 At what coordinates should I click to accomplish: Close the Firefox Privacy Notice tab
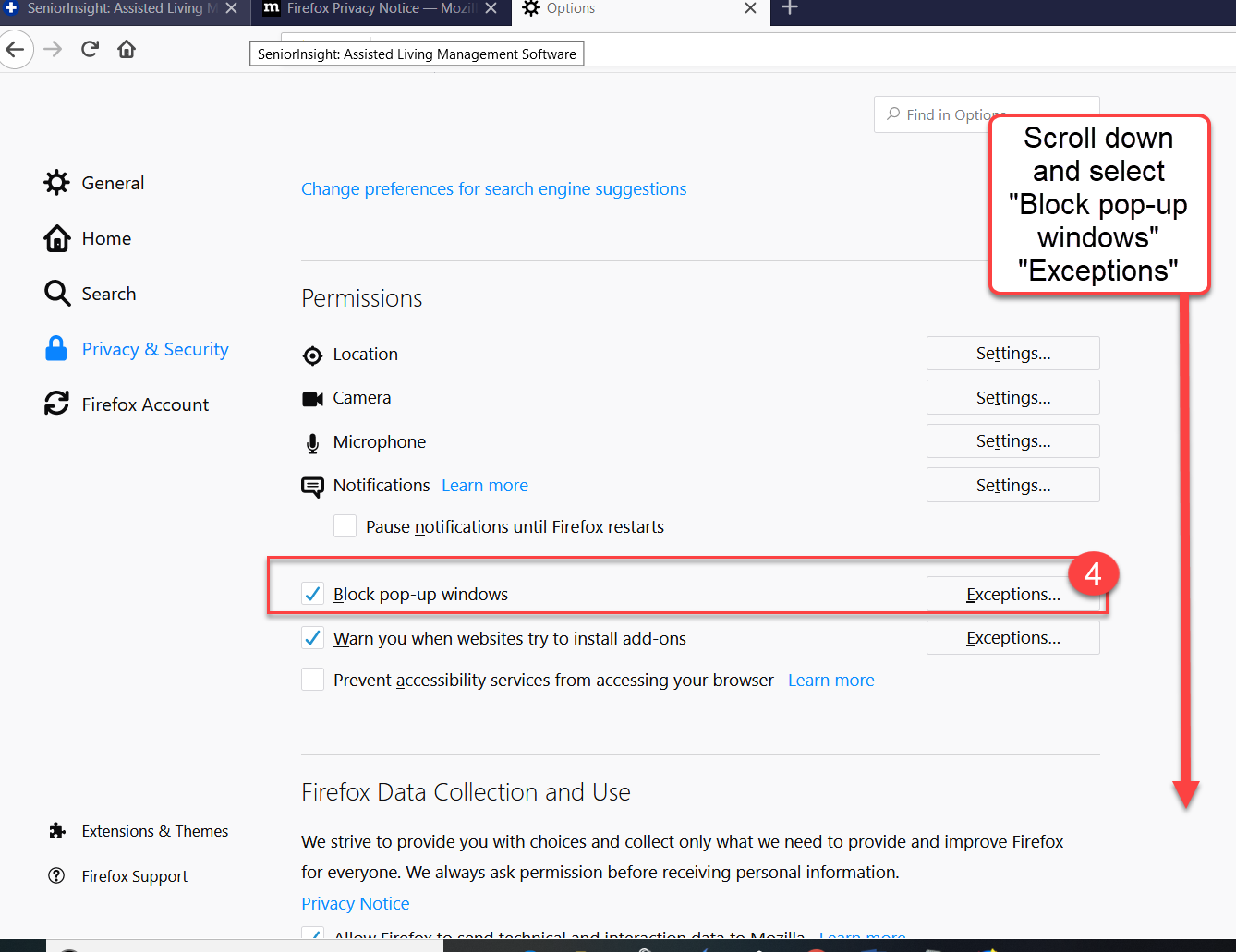pos(491,8)
